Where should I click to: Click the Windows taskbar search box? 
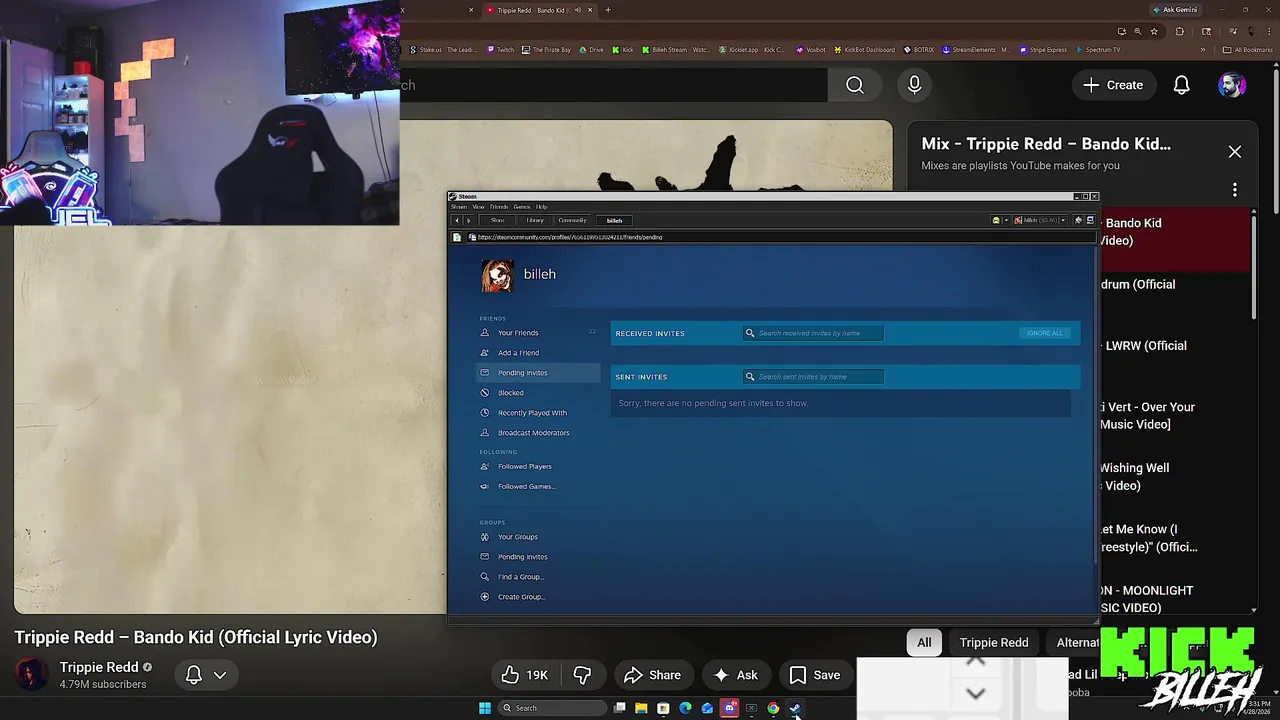point(553,708)
